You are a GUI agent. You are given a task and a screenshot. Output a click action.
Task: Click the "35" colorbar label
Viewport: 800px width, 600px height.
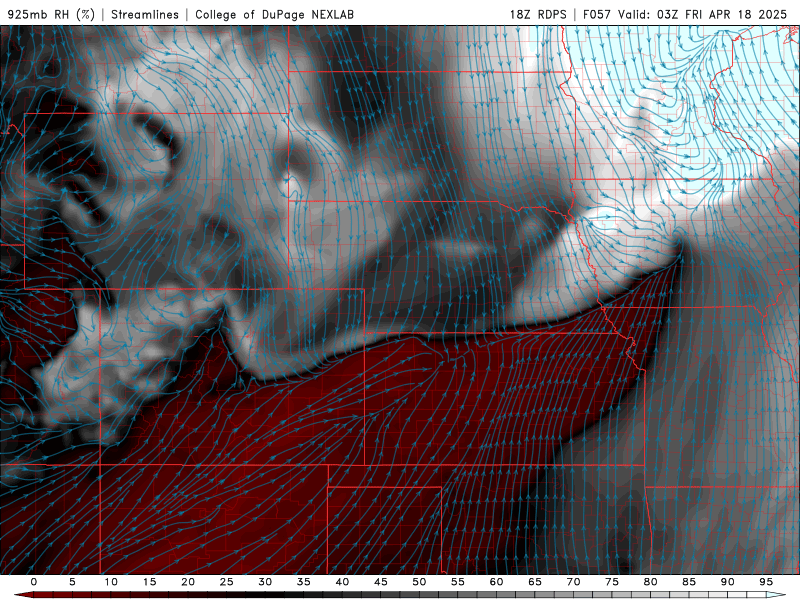click(x=304, y=582)
